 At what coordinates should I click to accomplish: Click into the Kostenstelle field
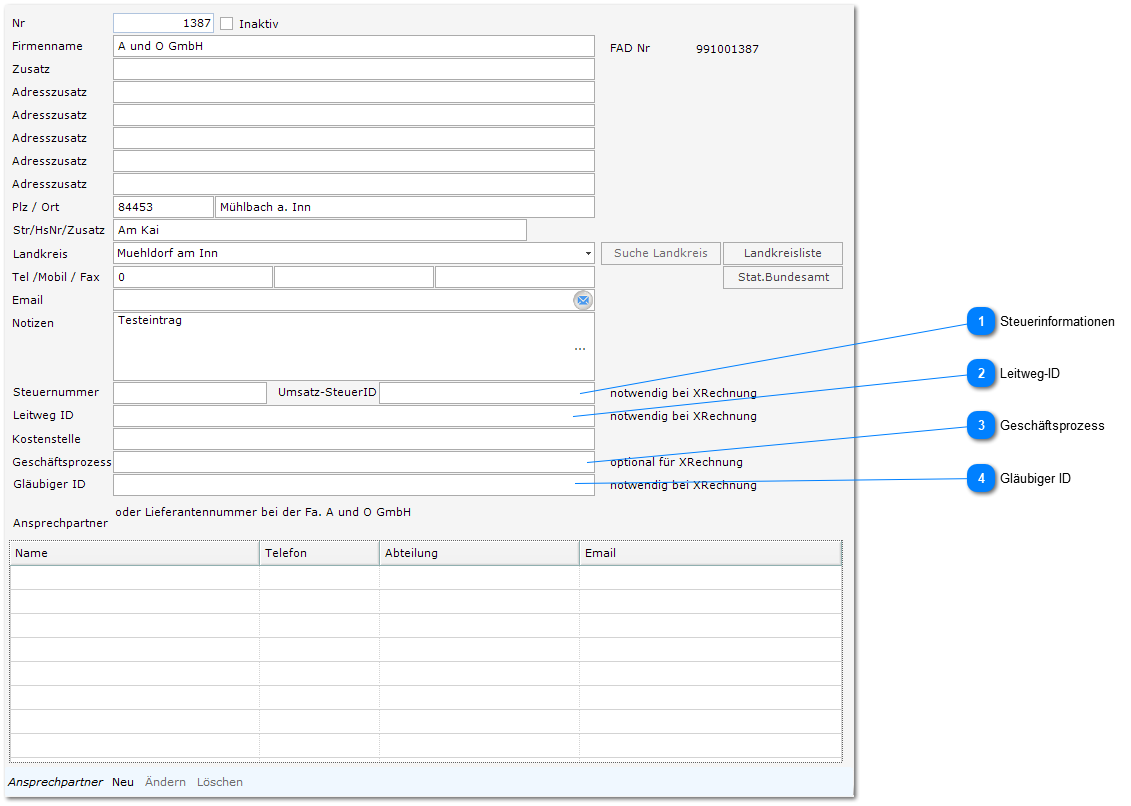[353, 438]
